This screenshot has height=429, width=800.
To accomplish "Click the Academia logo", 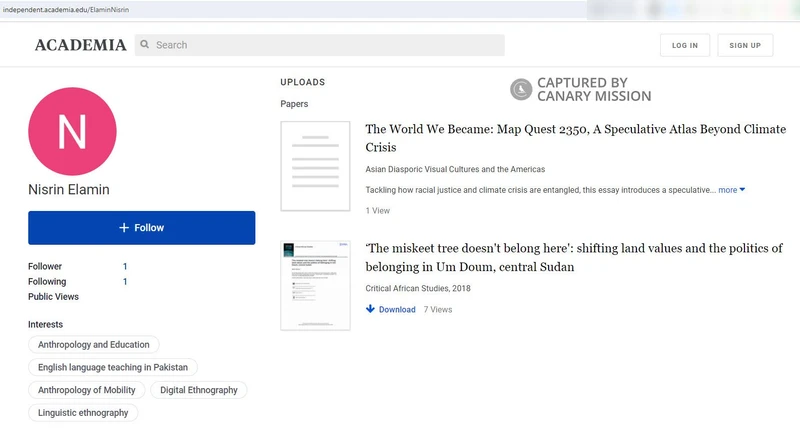I will click(80, 45).
